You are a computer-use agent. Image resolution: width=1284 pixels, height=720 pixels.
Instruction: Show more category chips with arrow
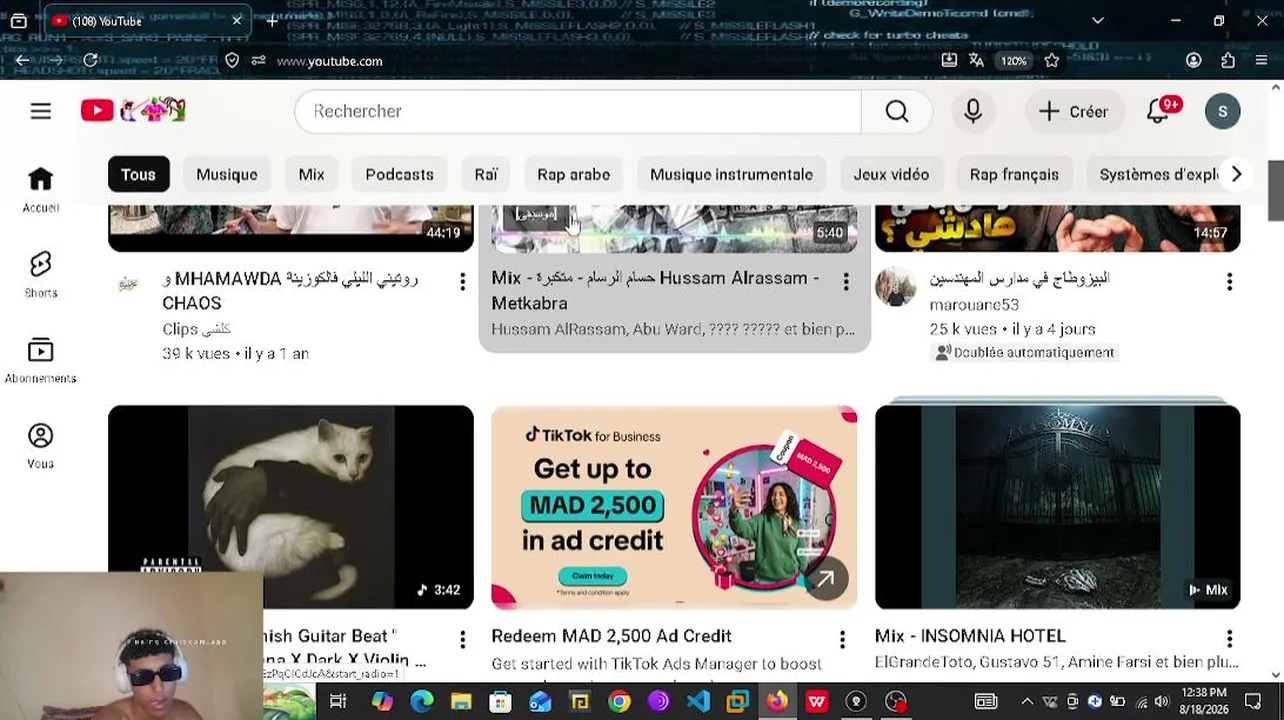coord(1236,174)
